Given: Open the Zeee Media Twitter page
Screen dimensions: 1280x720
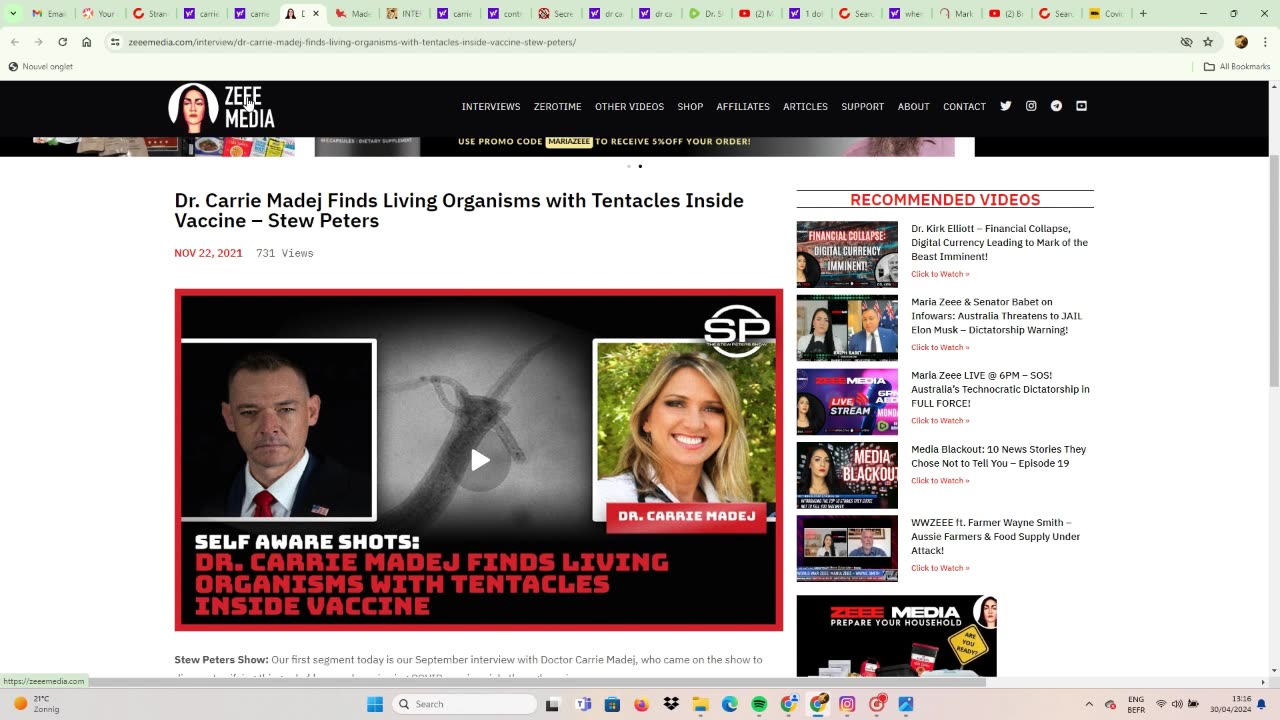Looking at the screenshot, I should [1006, 106].
